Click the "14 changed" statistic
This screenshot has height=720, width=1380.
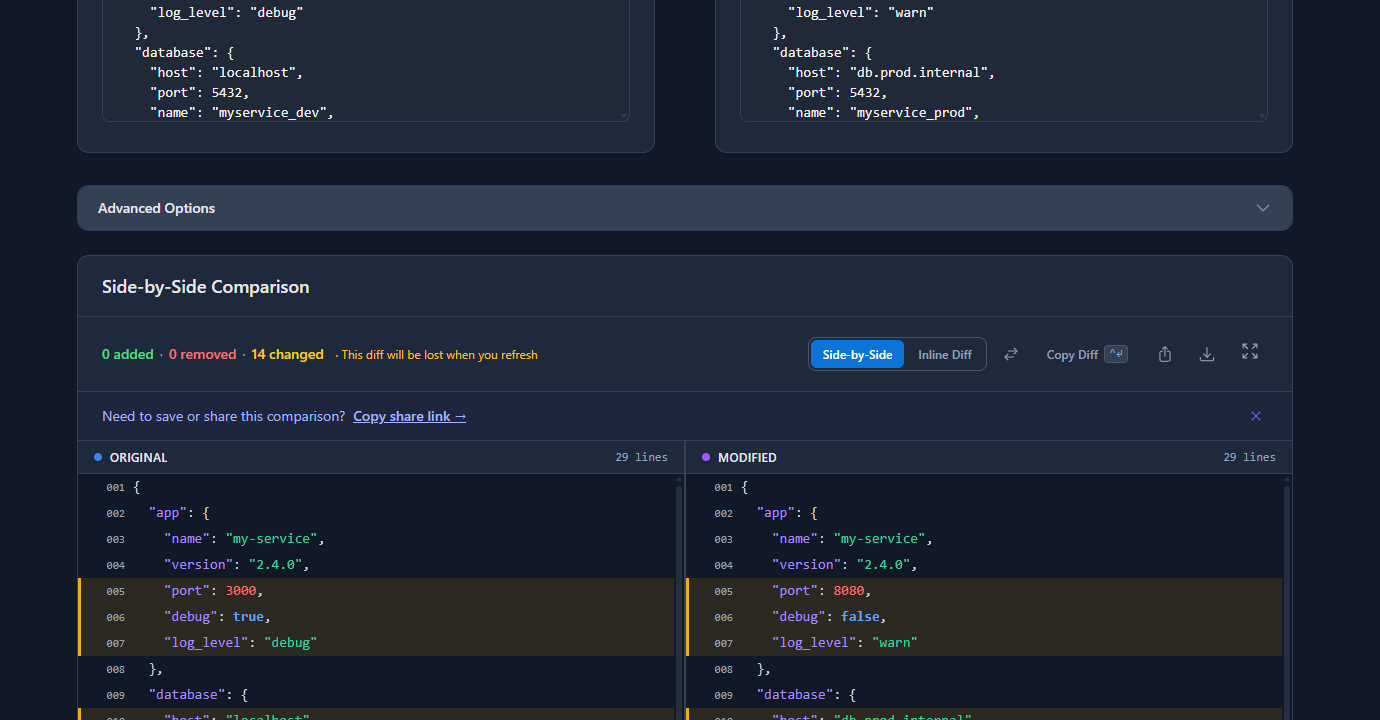click(287, 353)
